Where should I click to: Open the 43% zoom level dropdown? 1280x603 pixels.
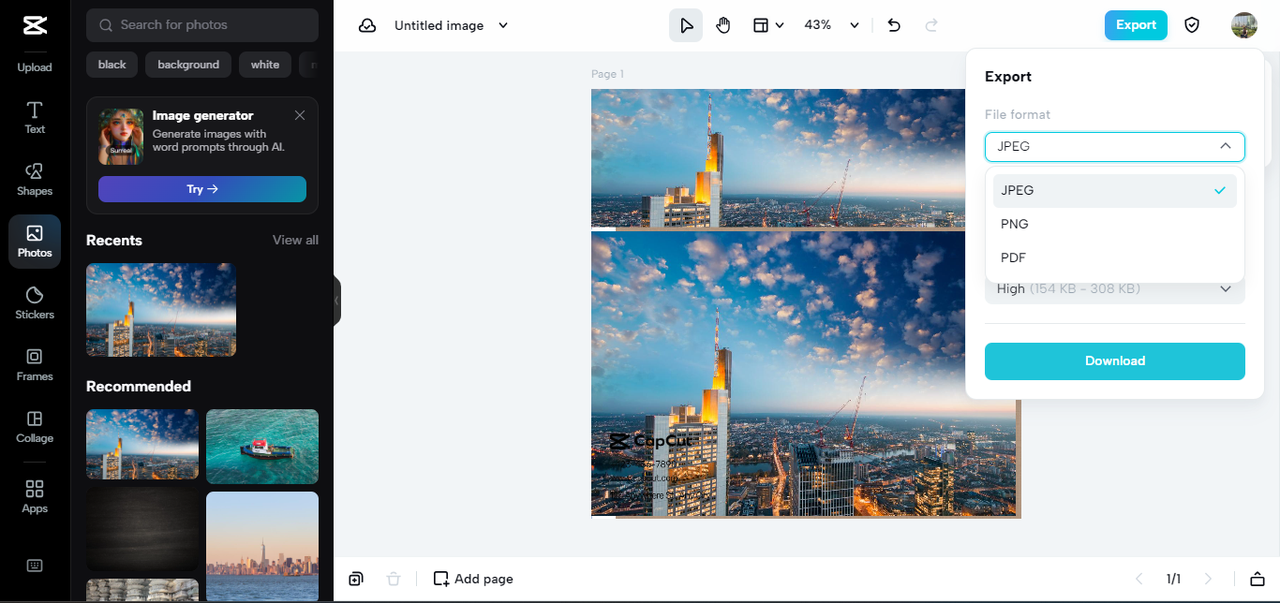click(832, 25)
